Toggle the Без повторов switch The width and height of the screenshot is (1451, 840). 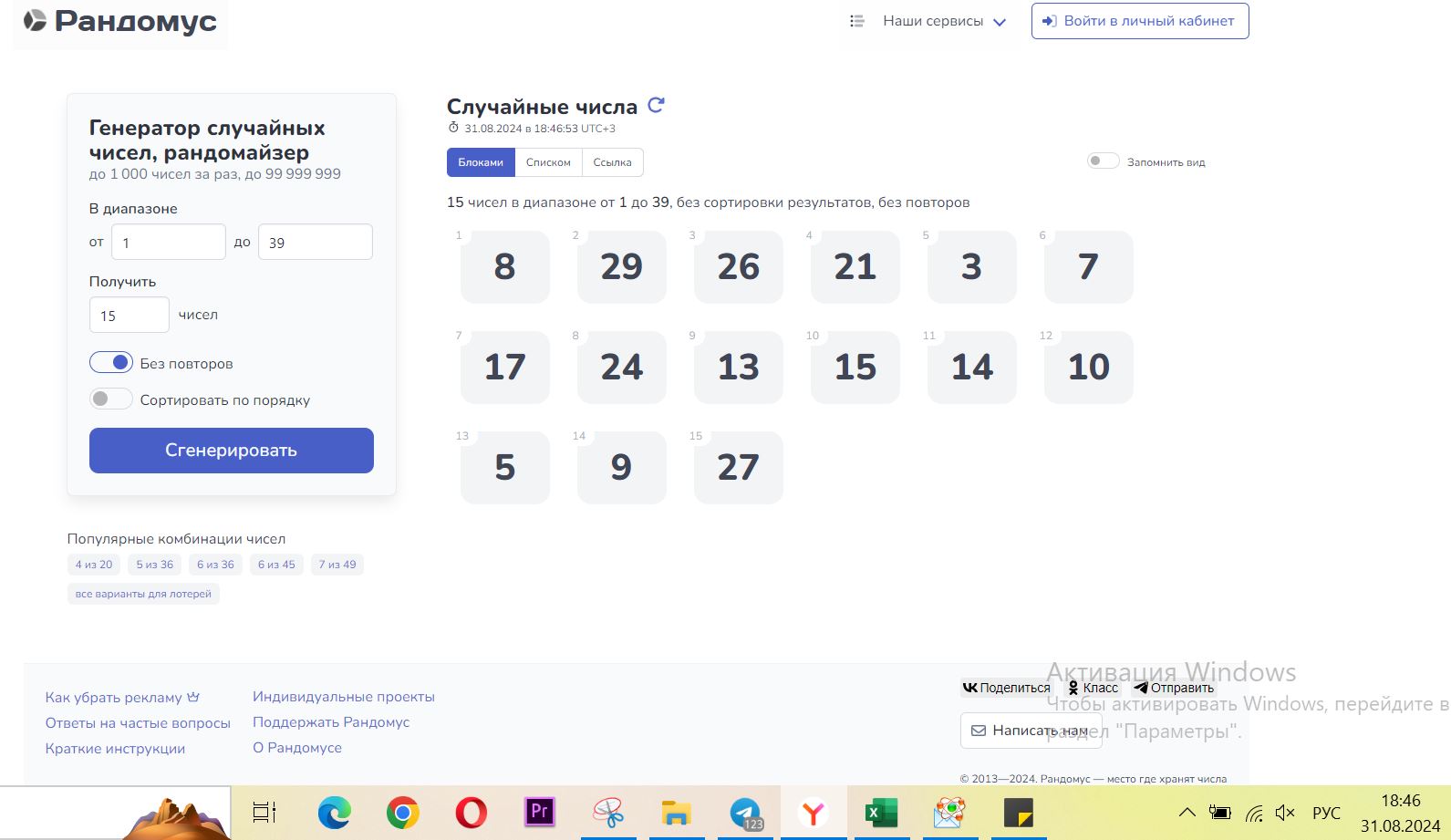[111, 362]
